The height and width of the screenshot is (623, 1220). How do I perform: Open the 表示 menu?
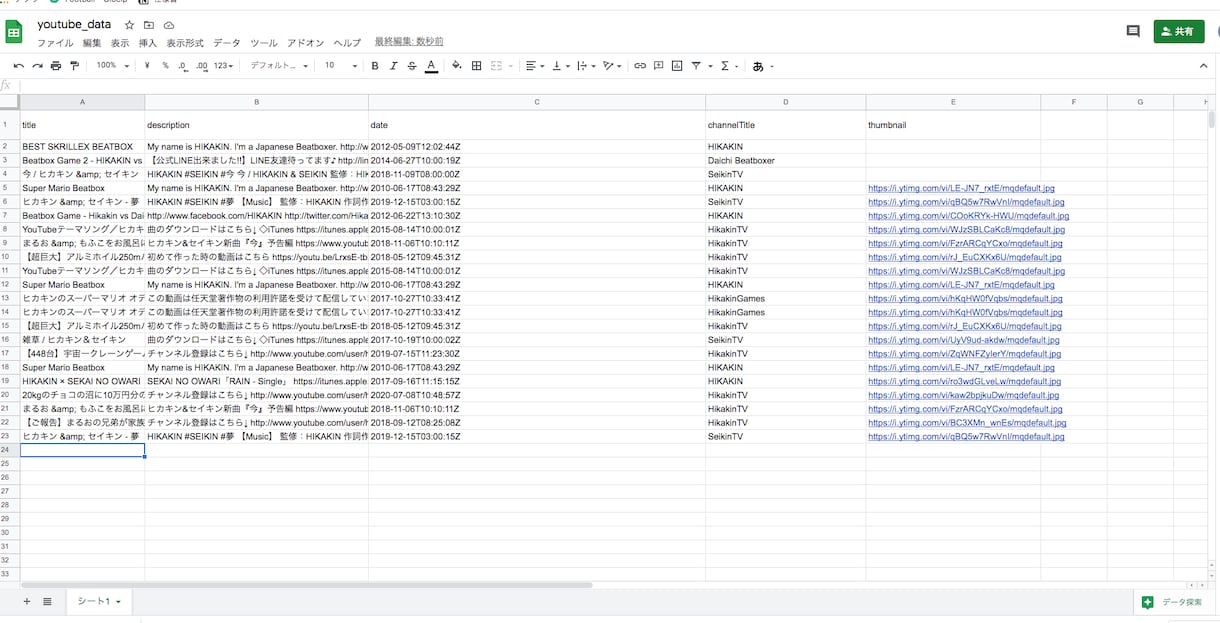(120, 43)
